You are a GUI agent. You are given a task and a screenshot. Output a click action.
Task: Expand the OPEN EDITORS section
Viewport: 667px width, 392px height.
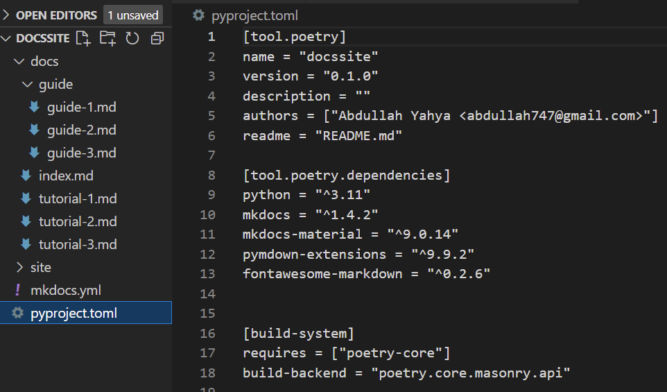tap(6, 15)
